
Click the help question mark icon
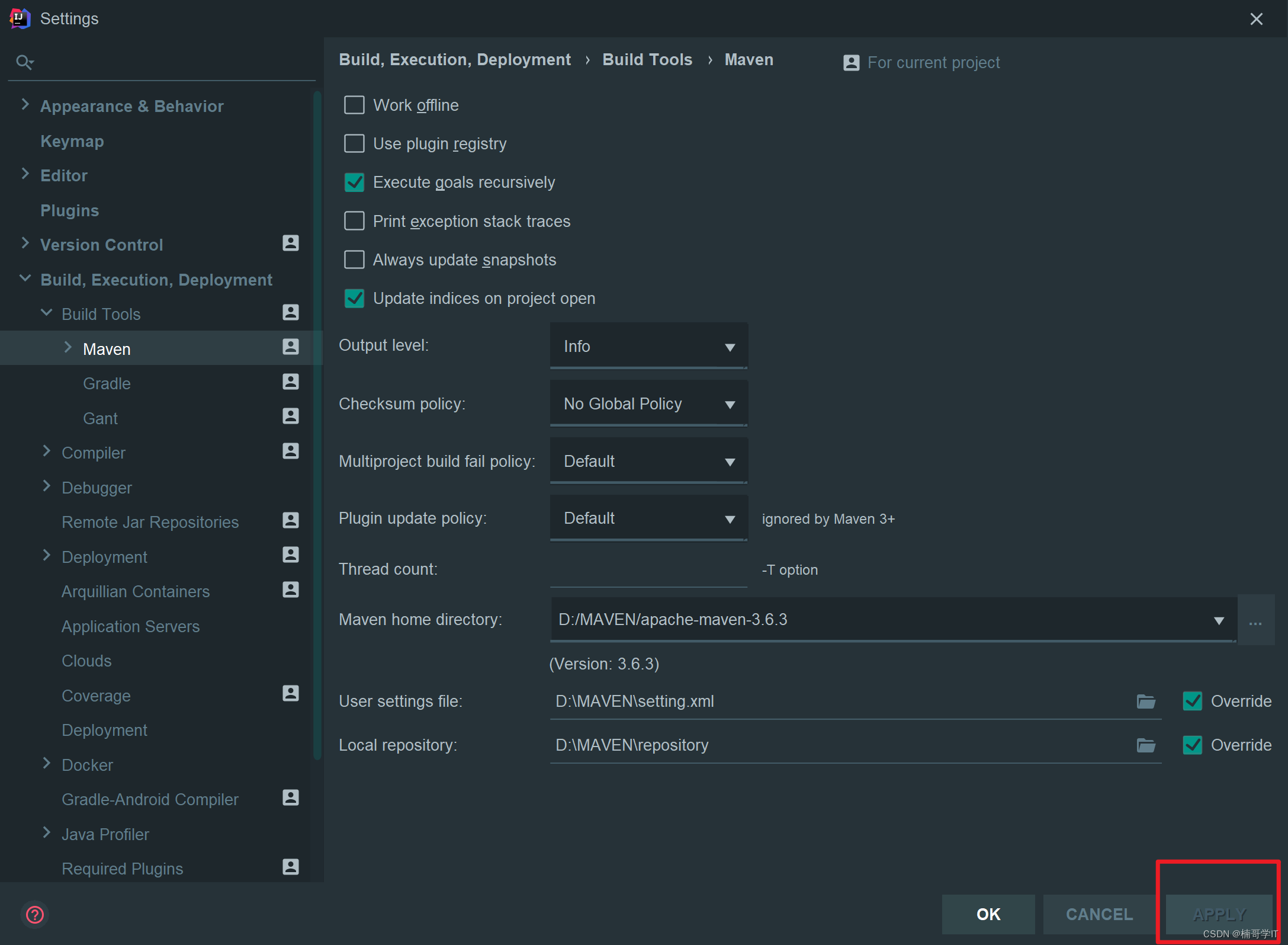tap(35, 915)
